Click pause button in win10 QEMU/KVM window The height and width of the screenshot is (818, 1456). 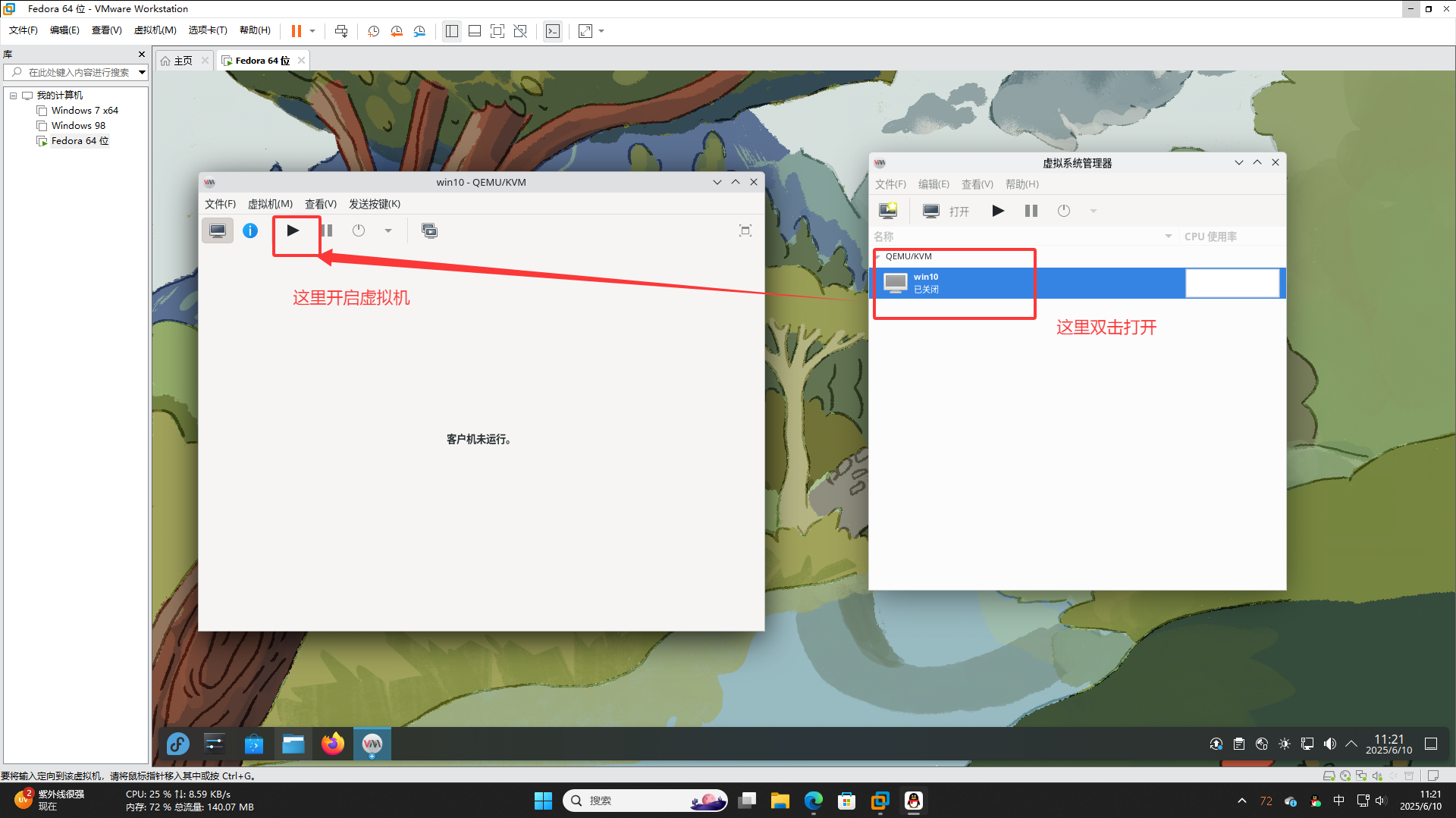[x=327, y=230]
